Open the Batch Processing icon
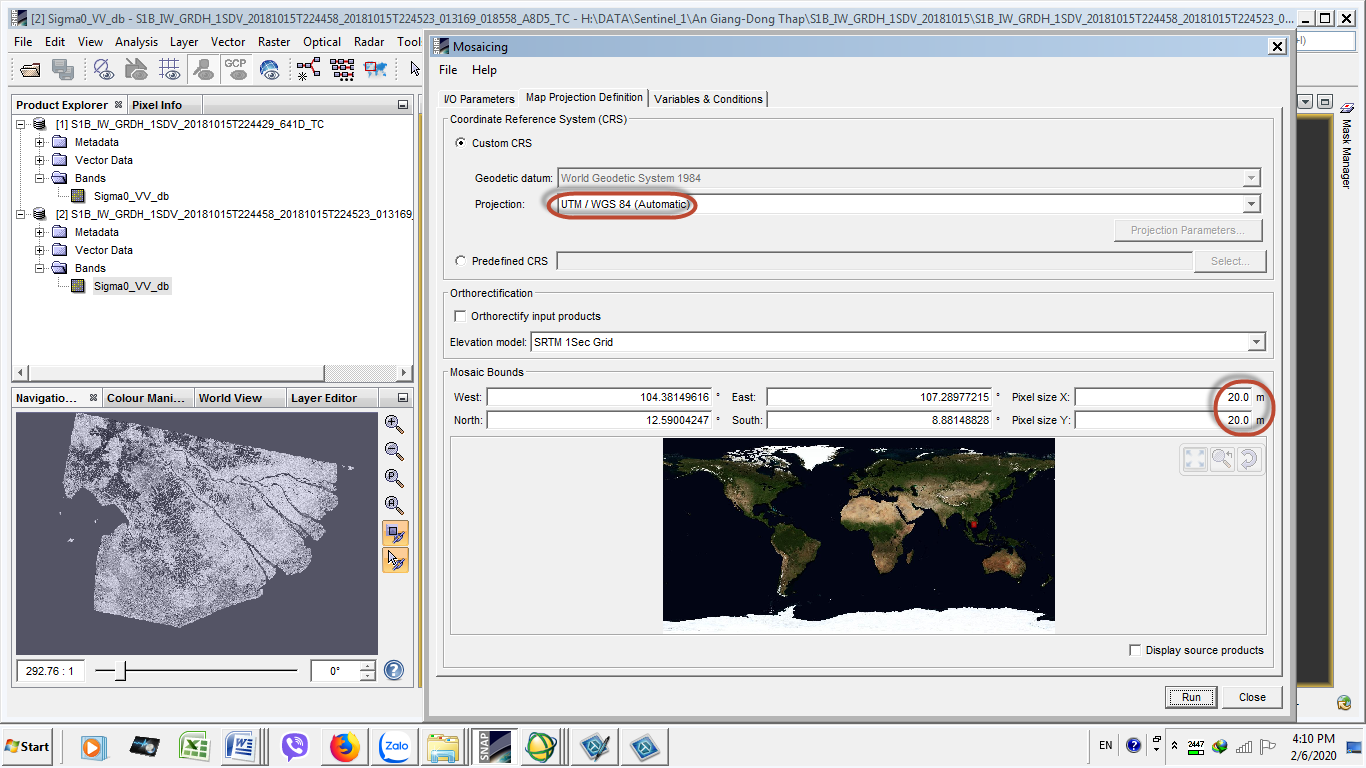This screenshot has width=1366, height=768. 342,69
